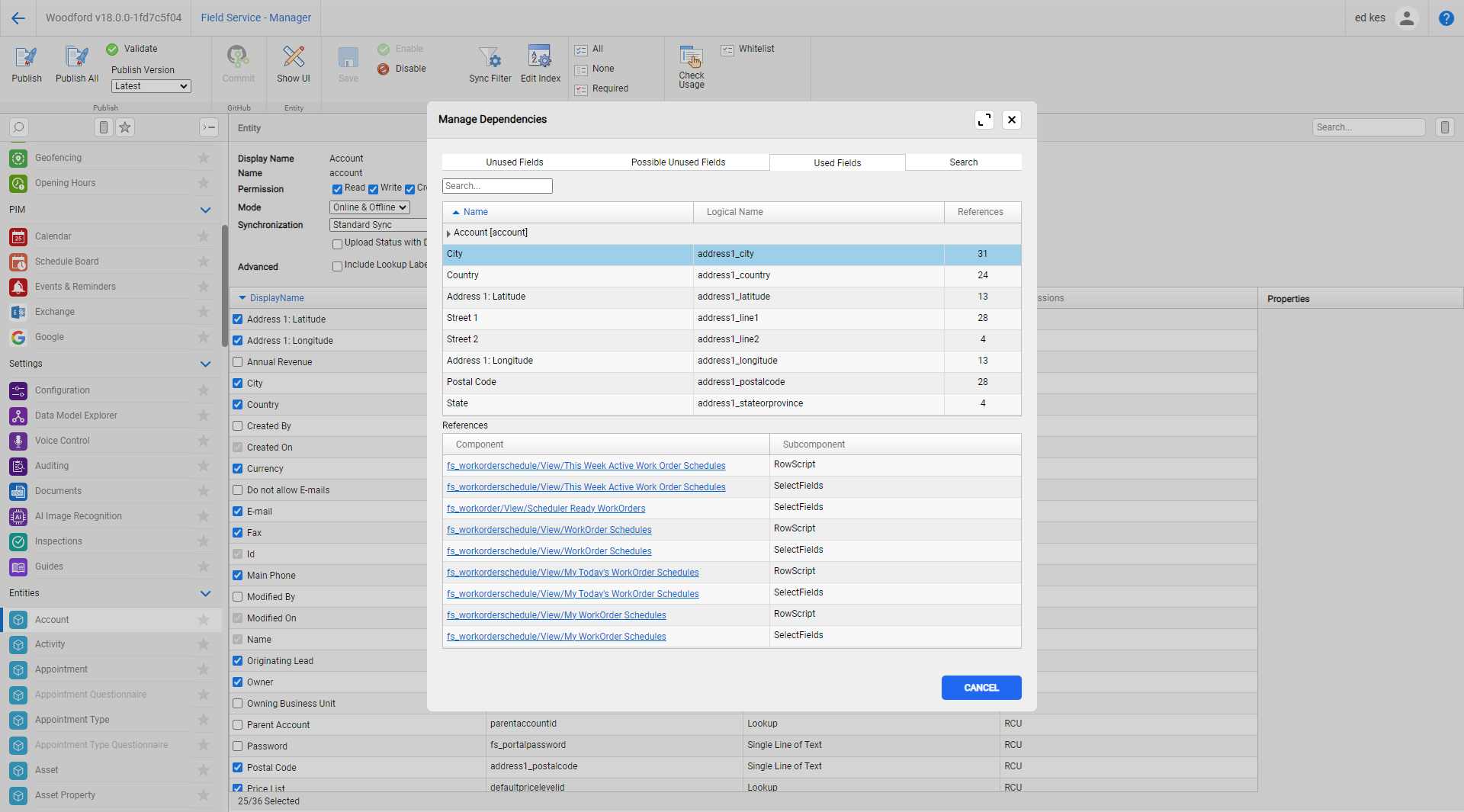Select the Sync Filter tool
The image size is (1464, 812).
point(490,64)
